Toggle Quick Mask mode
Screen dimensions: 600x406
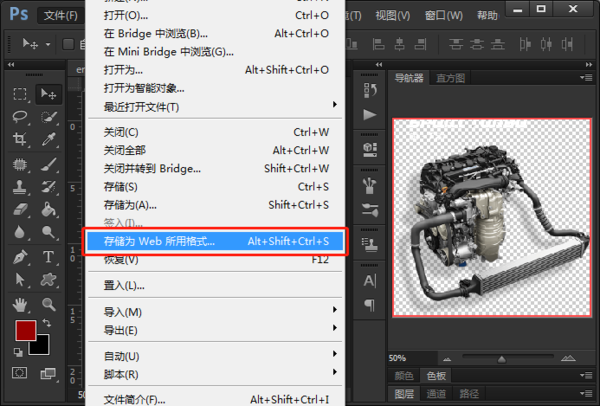(x=20, y=372)
